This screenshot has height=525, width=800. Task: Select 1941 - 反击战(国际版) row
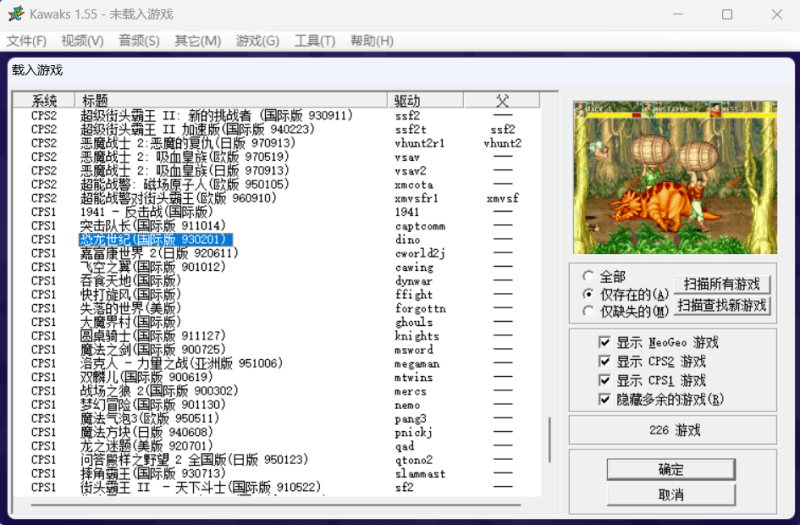click(x=276, y=212)
